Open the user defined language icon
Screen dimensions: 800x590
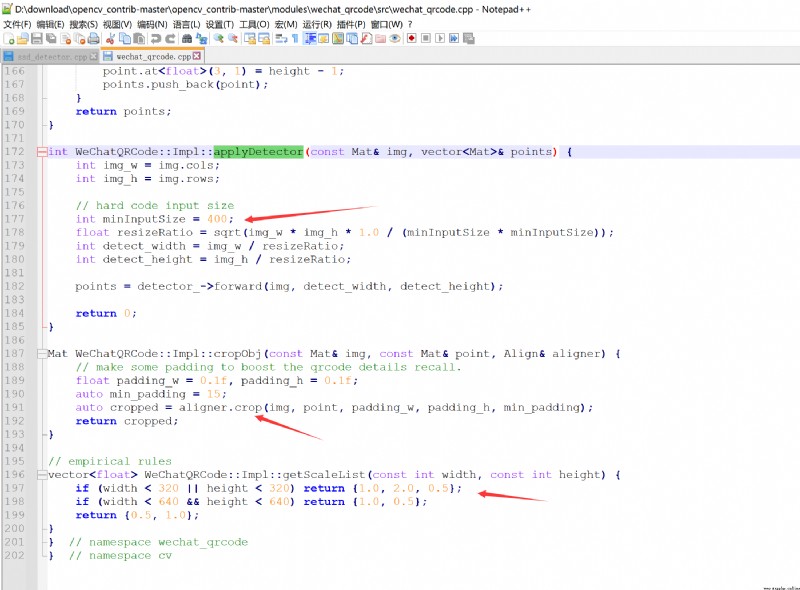(323, 39)
